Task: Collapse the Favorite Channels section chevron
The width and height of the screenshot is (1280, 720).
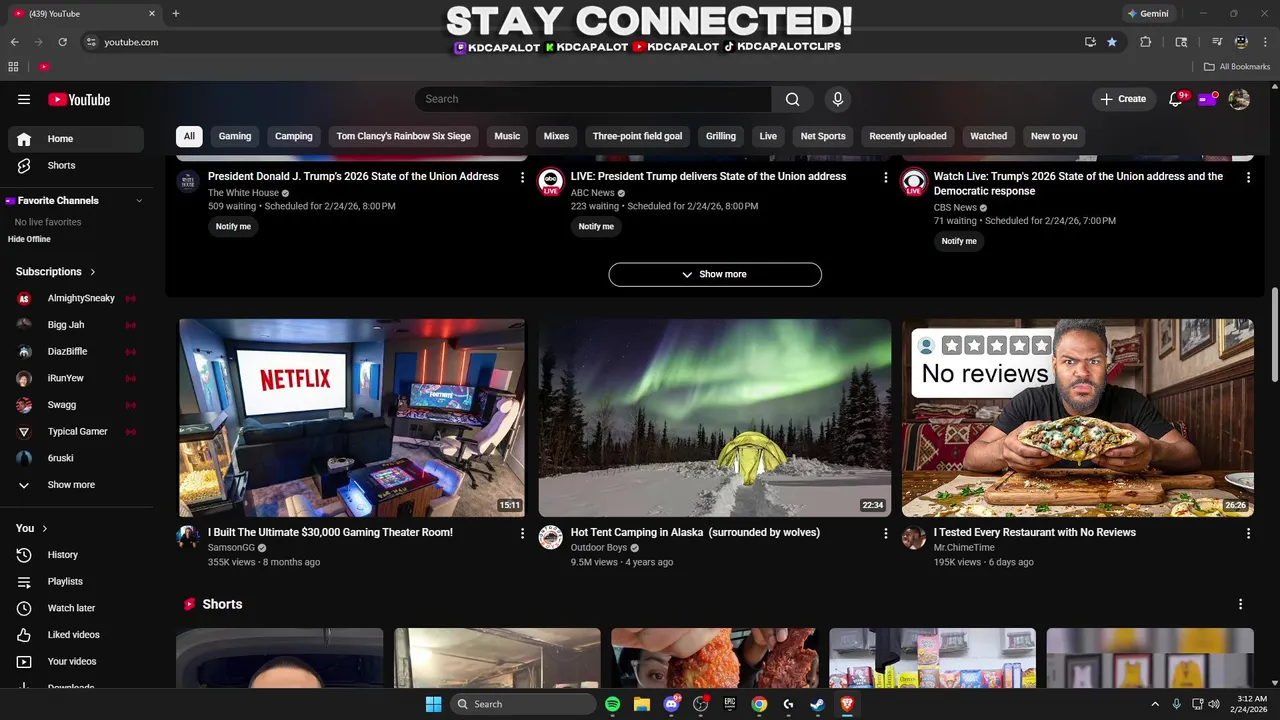Action: click(139, 201)
